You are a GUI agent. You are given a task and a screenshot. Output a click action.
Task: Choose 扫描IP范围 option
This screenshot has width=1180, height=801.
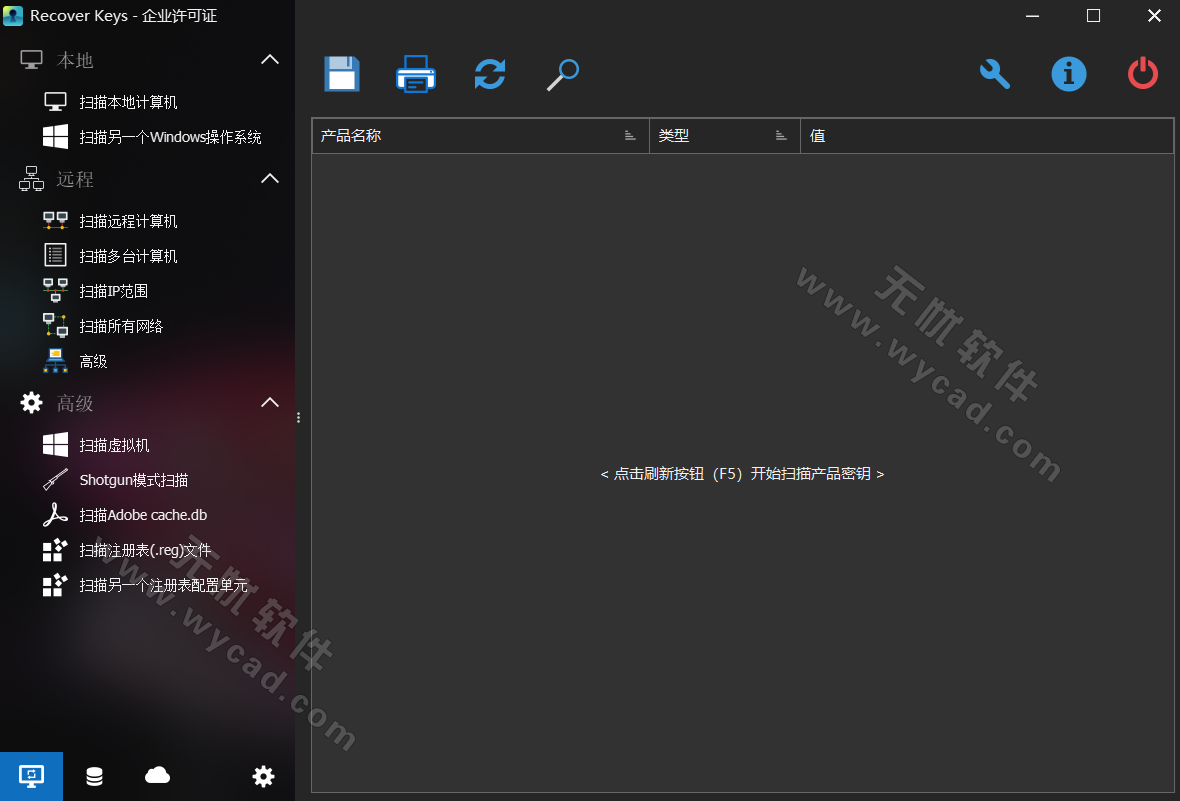[x=113, y=291]
